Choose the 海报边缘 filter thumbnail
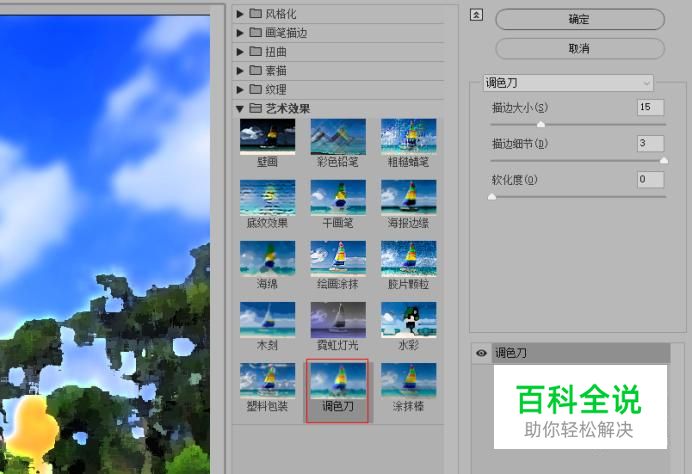This screenshot has height=474, width=692. click(409, 198)
